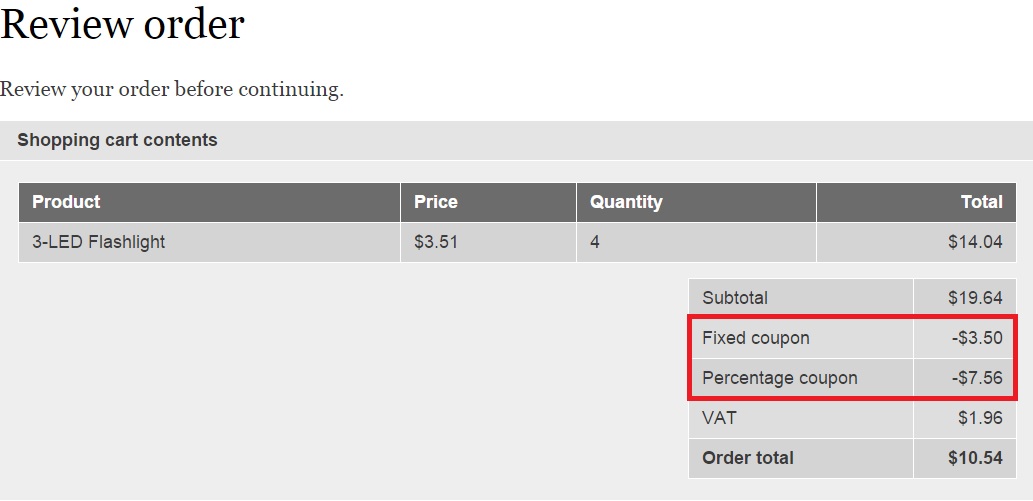Select the 3-LED Flashlight product name
Image resolution: width=1033 pixels, height=501 pixels.
[x=99, y=242]
